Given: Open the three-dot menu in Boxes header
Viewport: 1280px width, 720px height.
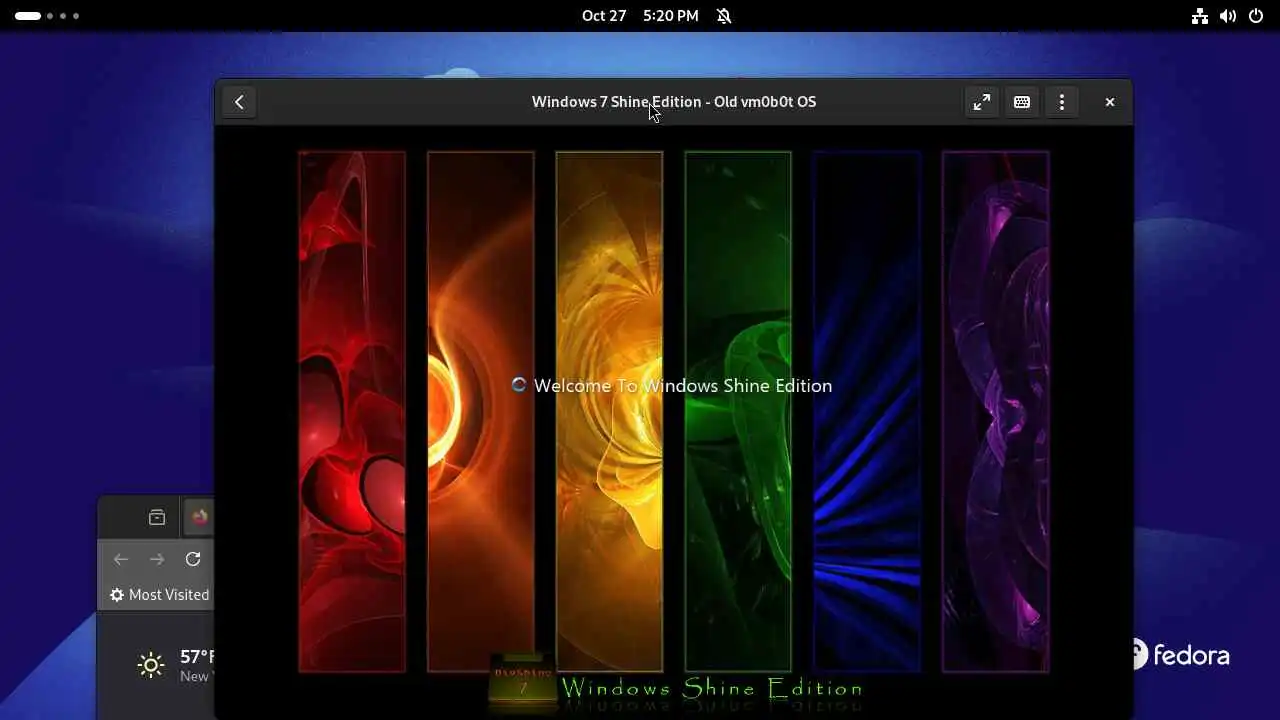Looking at the screenshot, I should (1062, 102).
